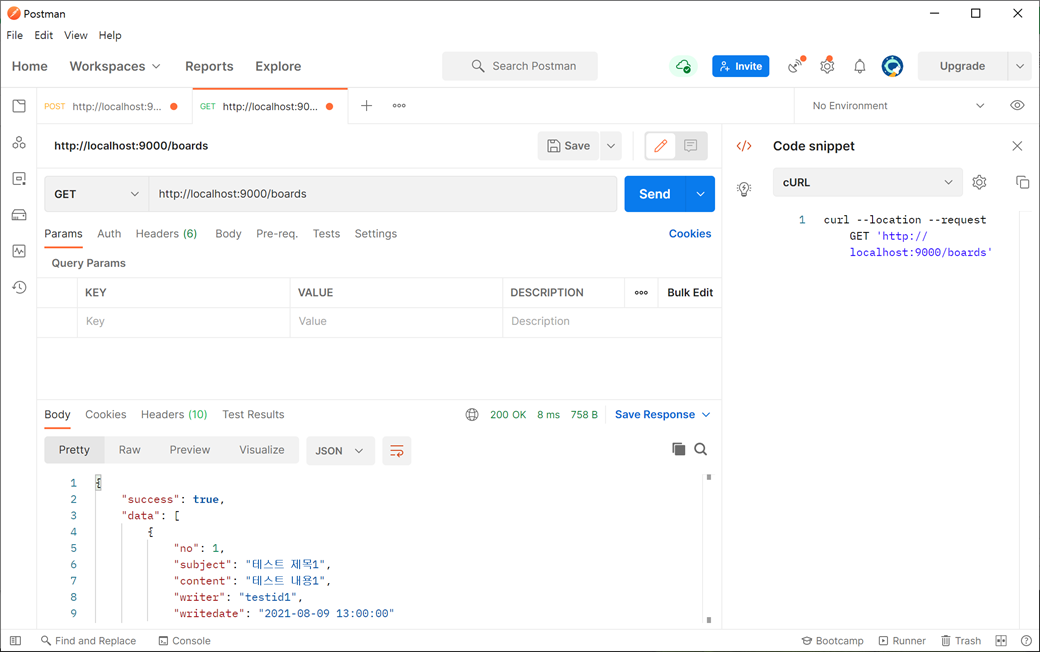Open the Environments sidebar icon

point(19,178)
